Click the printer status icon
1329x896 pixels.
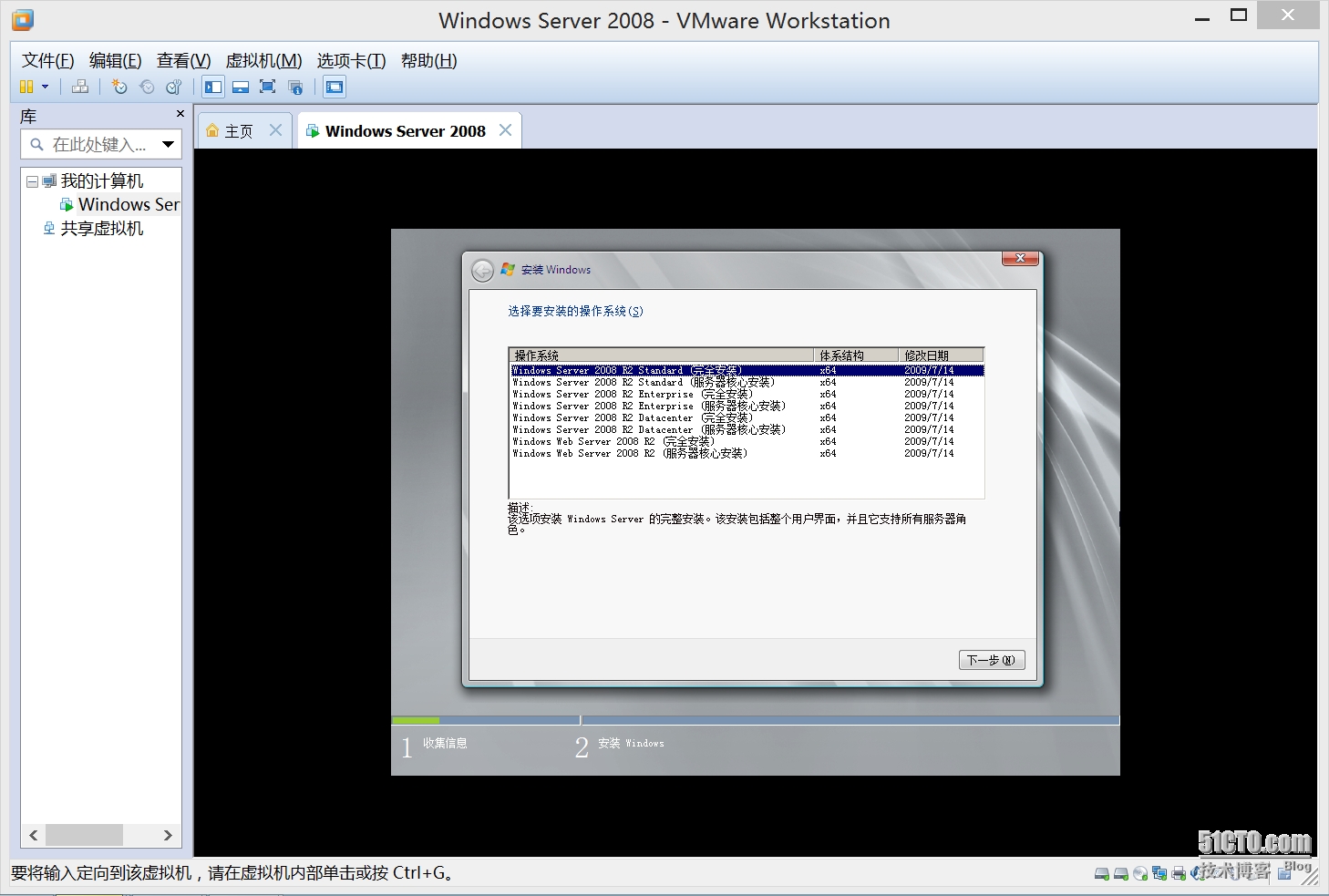1179,873
